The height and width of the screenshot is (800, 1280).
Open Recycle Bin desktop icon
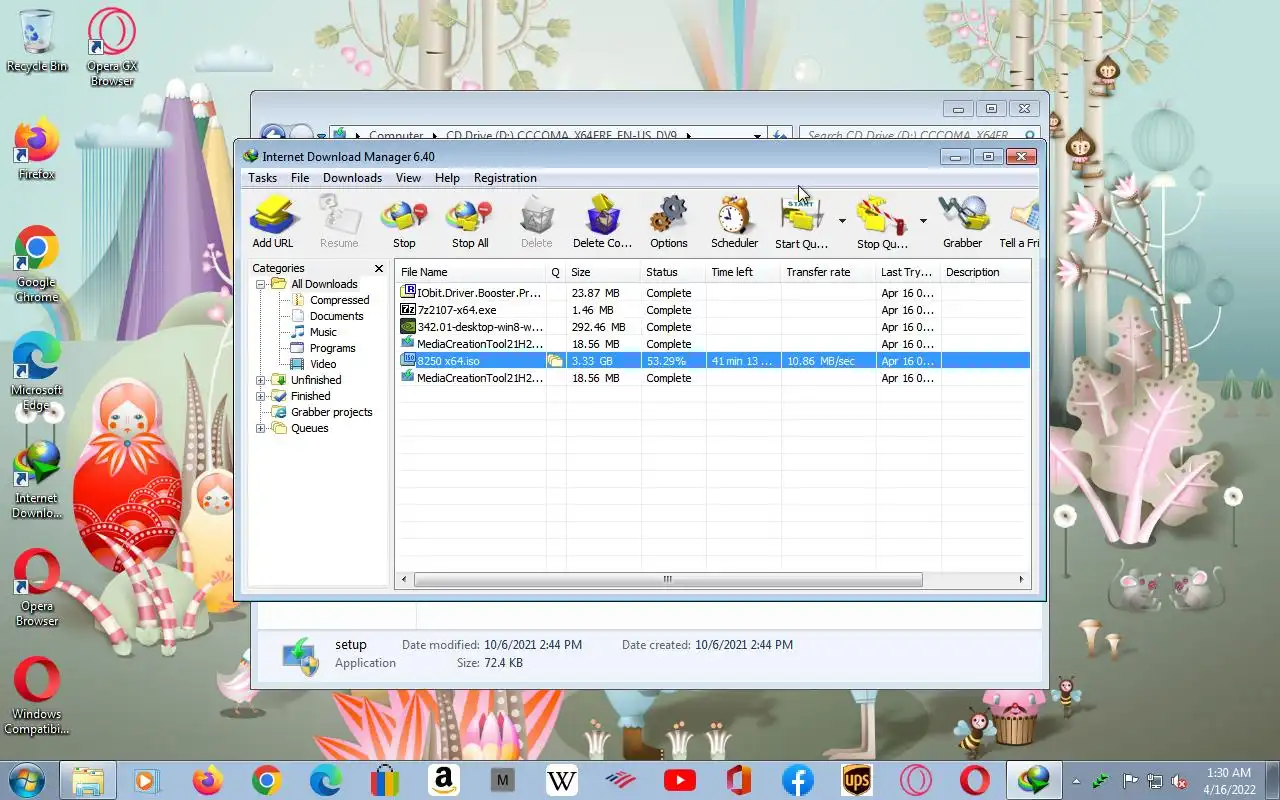click(x=37, y=40)
